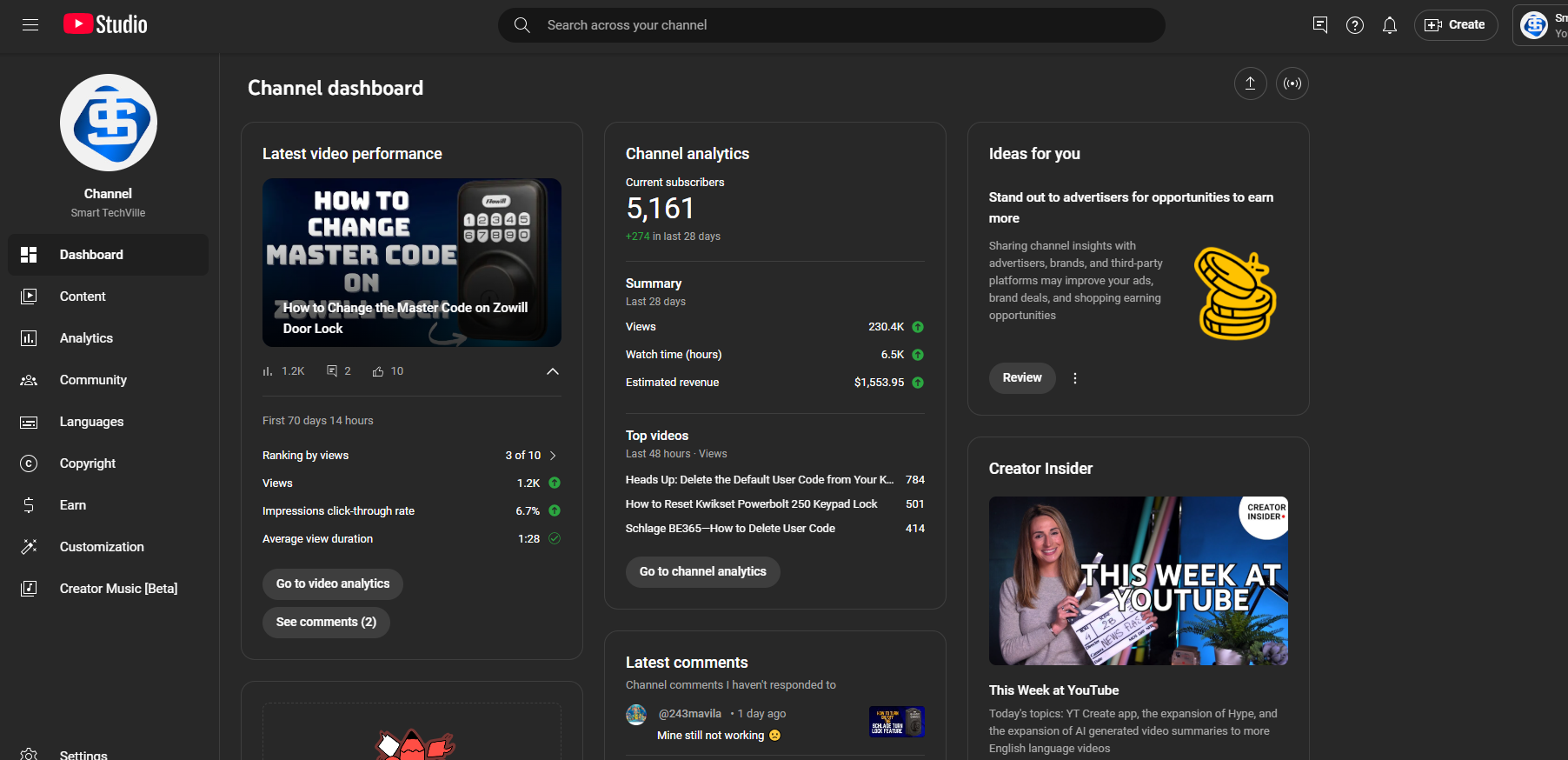Click Go to channel analytics
The image size is (1568, 760).
(x=703, y=571)
